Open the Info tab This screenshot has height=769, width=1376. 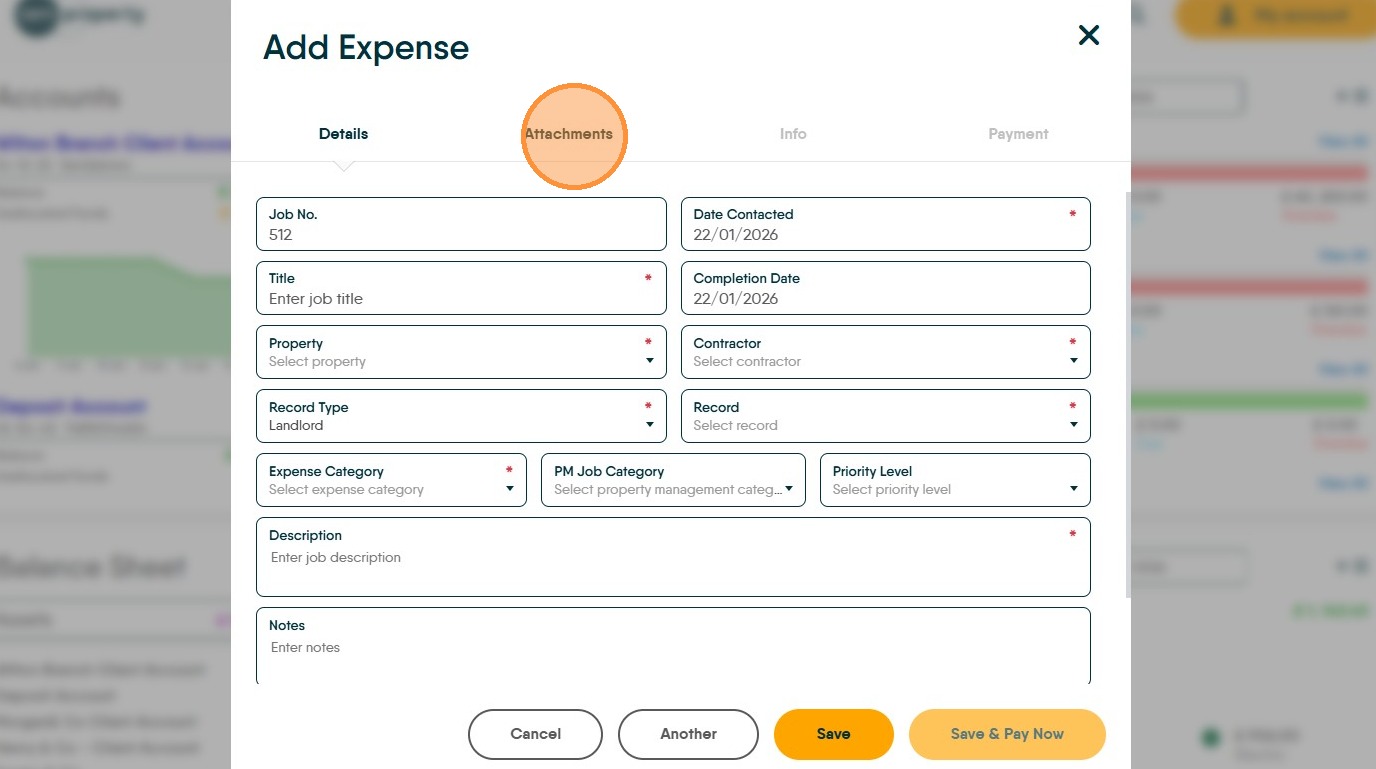click(793, 134)
